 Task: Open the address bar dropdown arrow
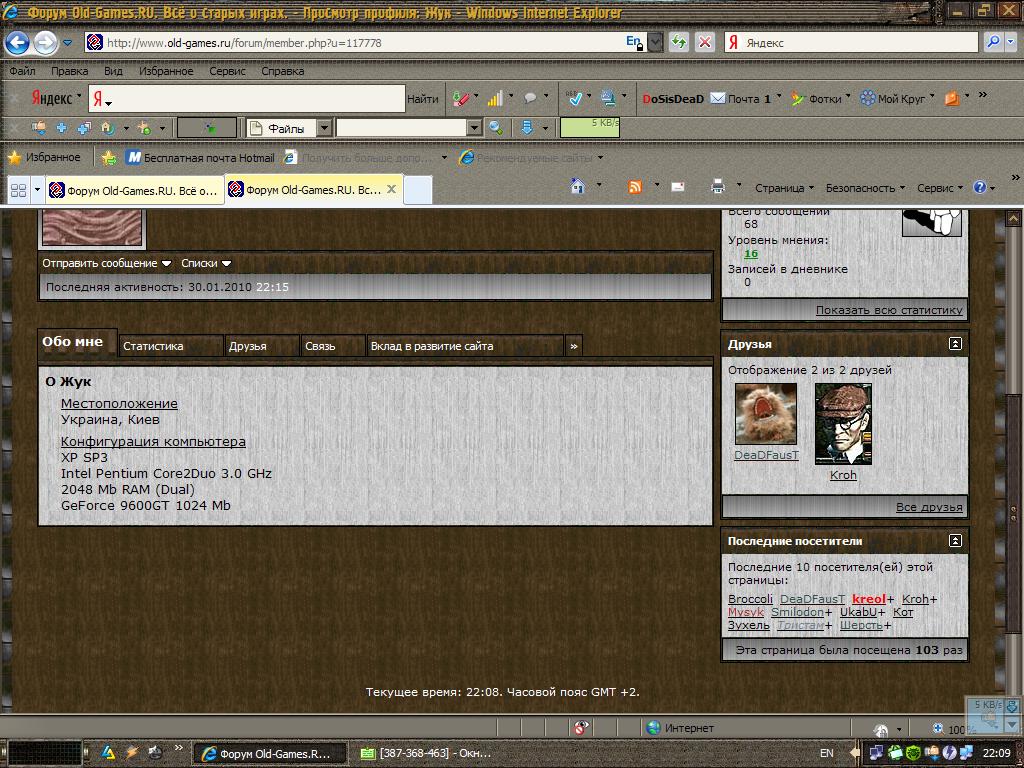tap(656, 42)
